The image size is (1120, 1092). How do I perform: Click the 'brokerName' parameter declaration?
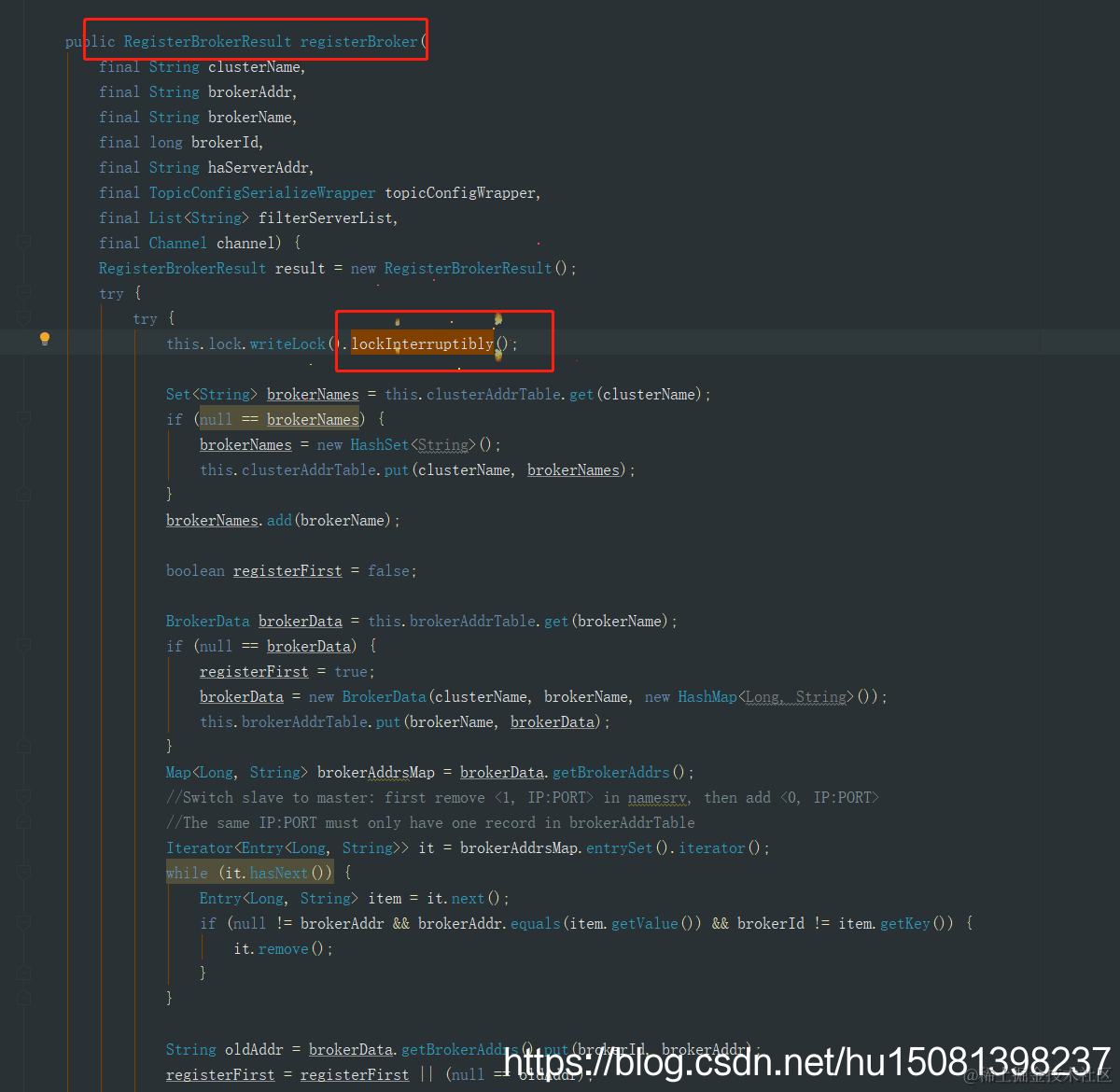(x=249, y=117)
